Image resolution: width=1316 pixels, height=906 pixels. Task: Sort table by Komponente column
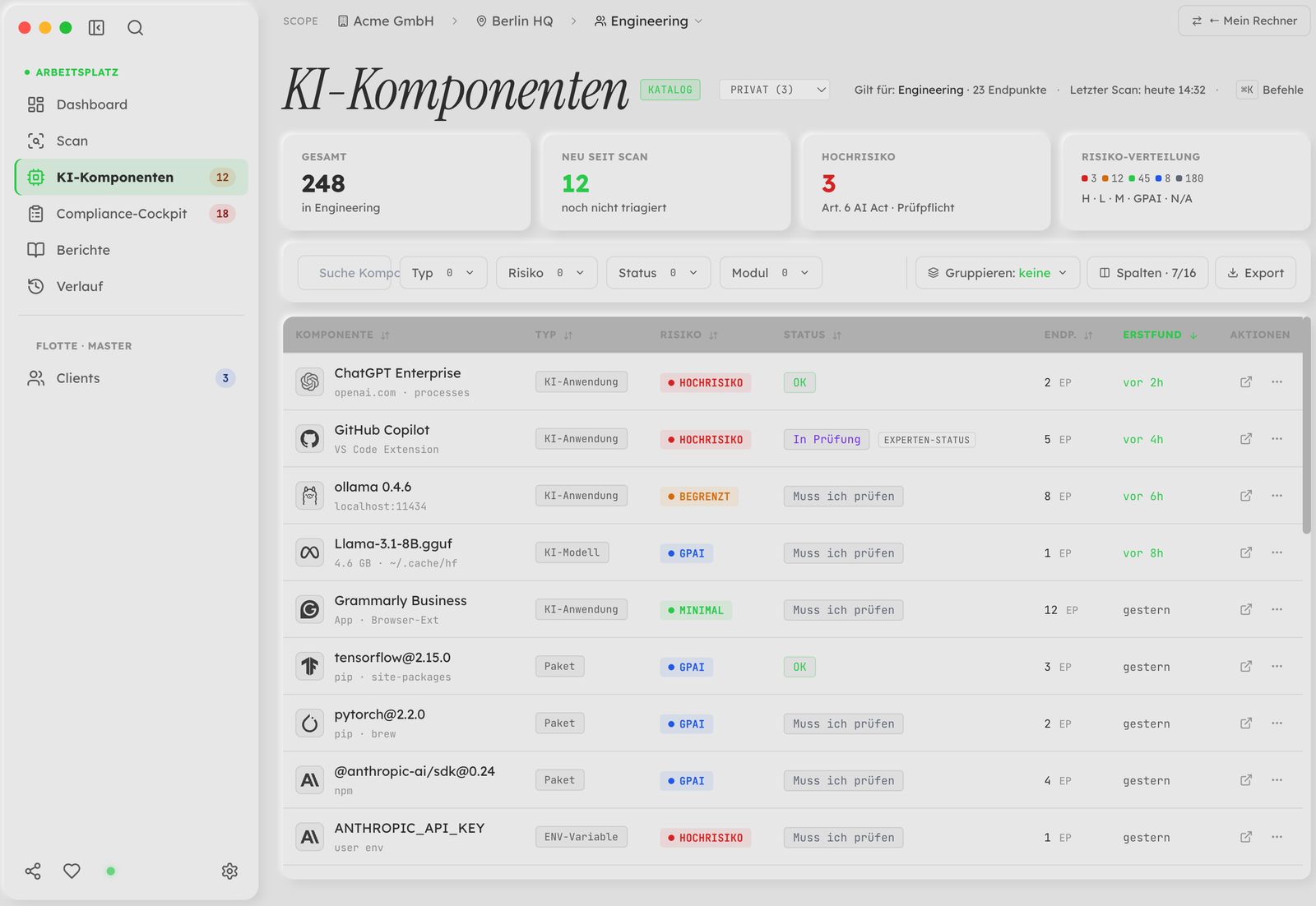(342, 335)
